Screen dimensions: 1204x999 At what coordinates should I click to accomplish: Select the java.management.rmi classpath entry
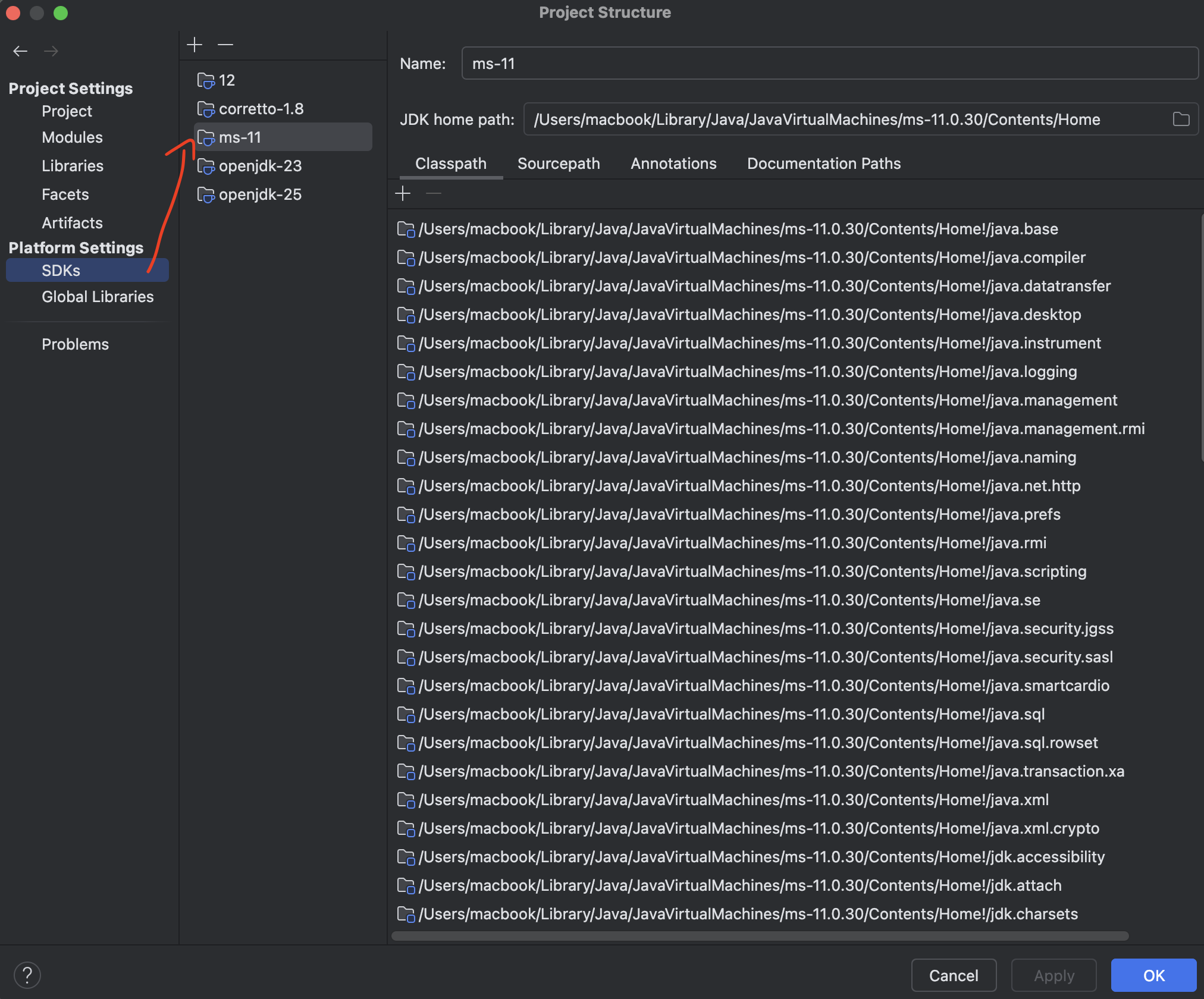[x=771, y=429]
